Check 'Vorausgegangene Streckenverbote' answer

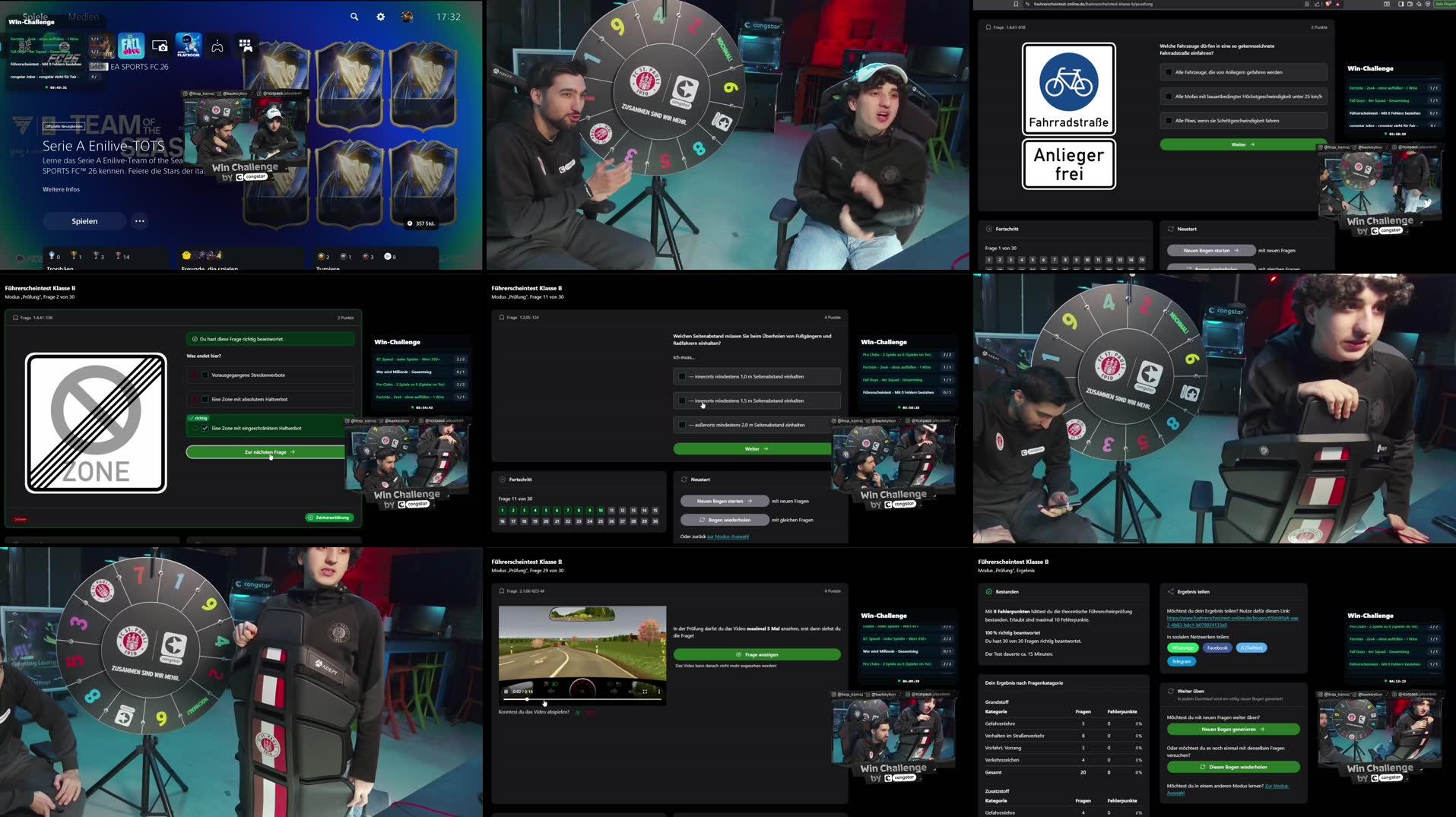pyautogui.click(x=270, y=375)
